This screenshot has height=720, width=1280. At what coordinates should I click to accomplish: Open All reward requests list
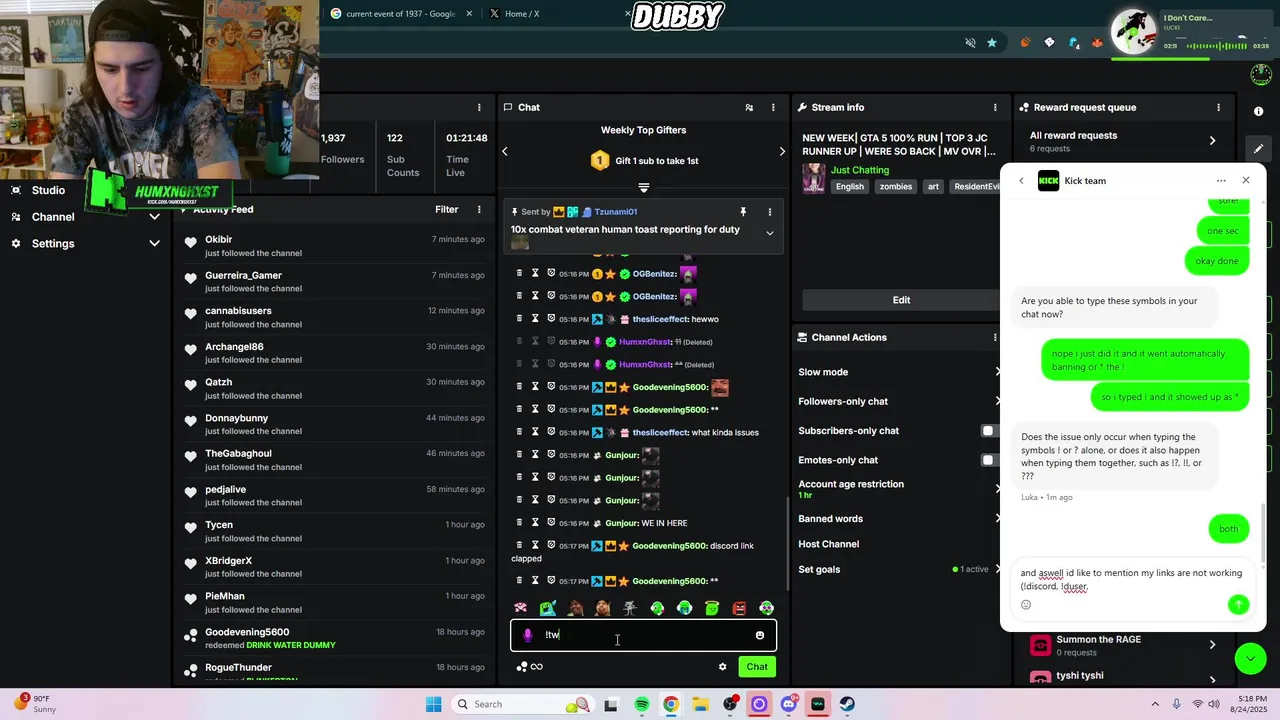coord(1123,141)
